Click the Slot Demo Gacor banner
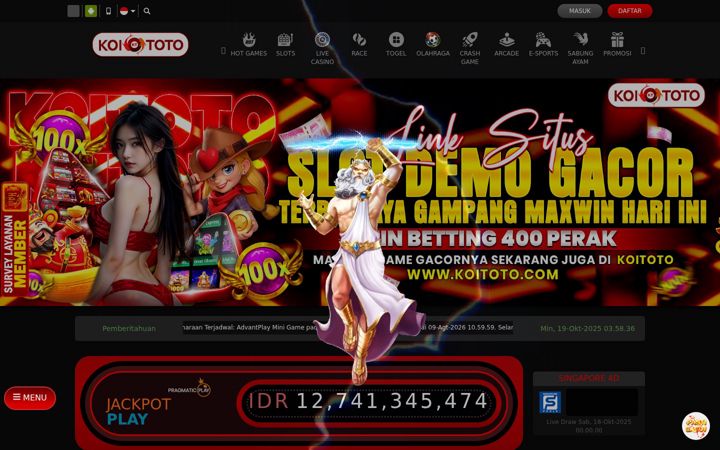 click(x=360, y=192)
